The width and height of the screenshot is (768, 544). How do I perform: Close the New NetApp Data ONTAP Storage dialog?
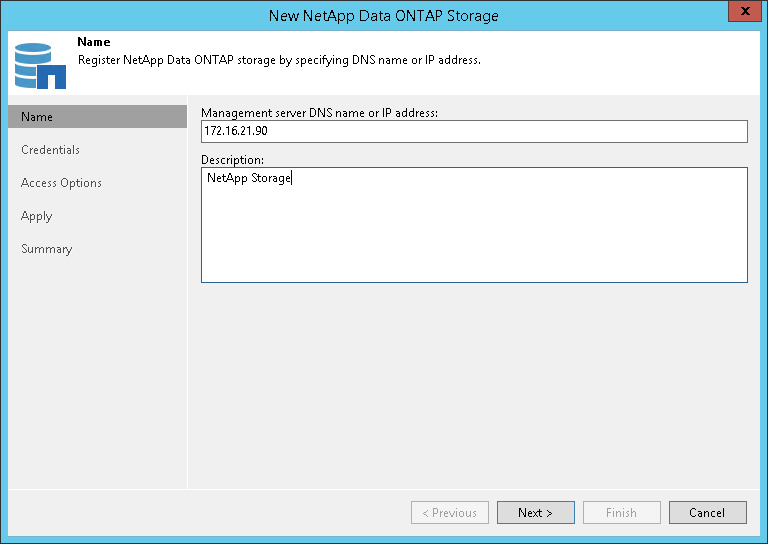point(741,14)
